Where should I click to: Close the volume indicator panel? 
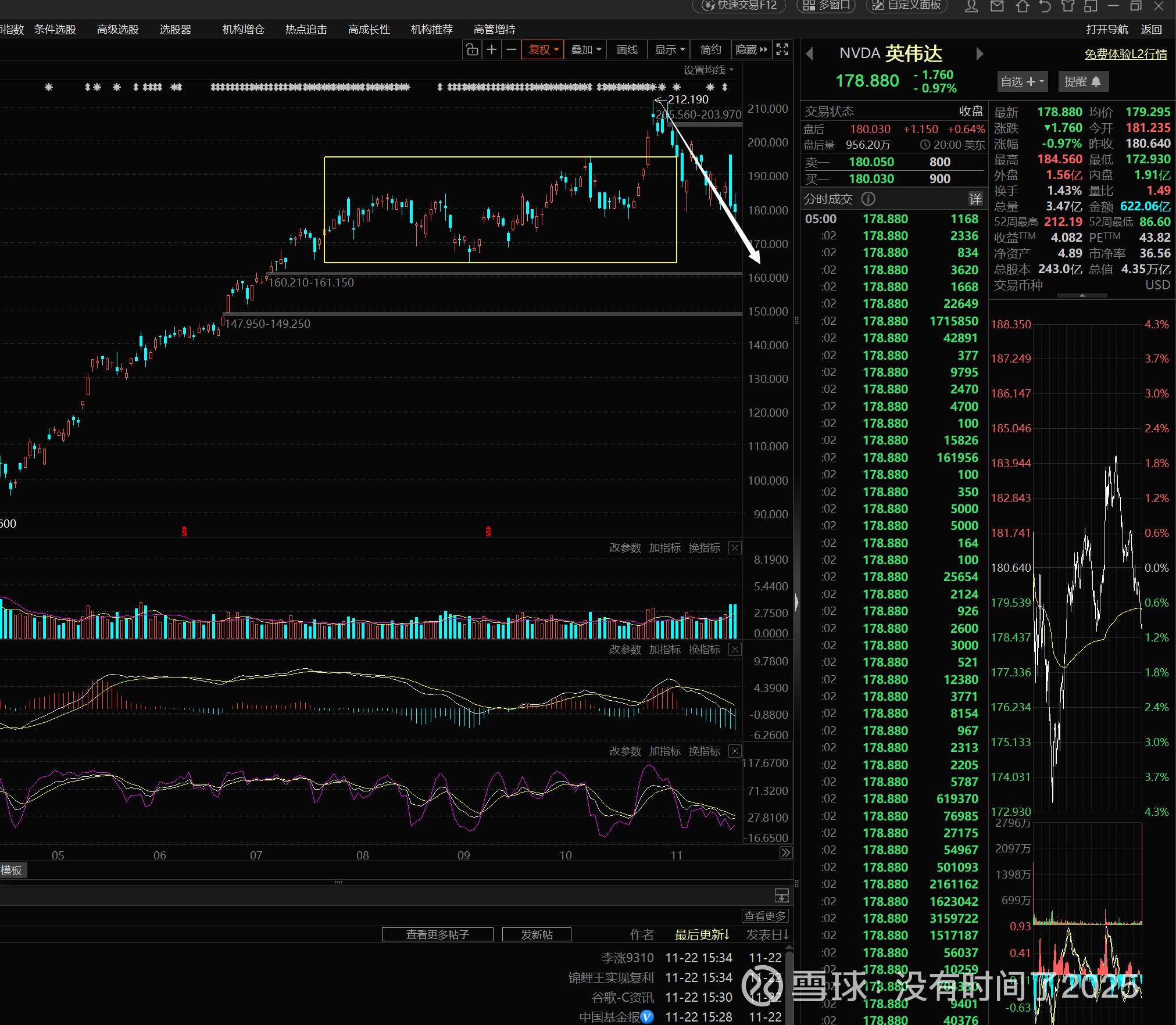pos(735,548)
